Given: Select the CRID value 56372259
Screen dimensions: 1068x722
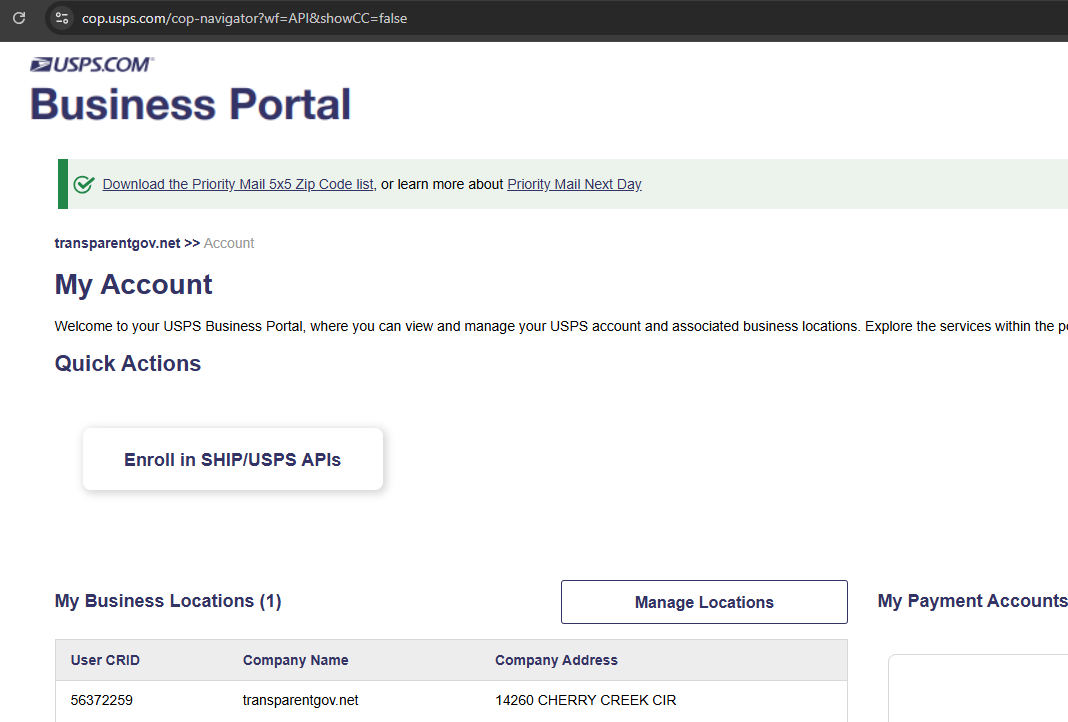Looking at the screenshot, I should 101,700.
